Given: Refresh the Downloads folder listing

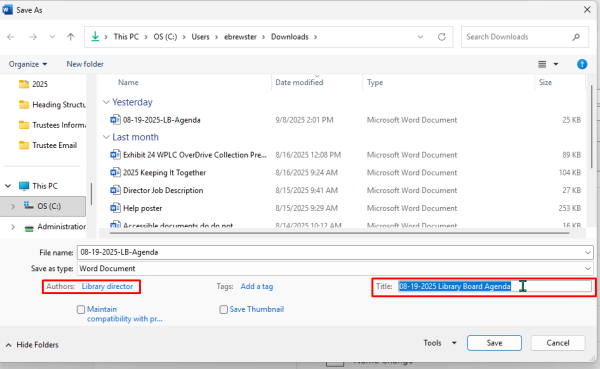Looking at the screenshot, I should (x=442, y=37).
